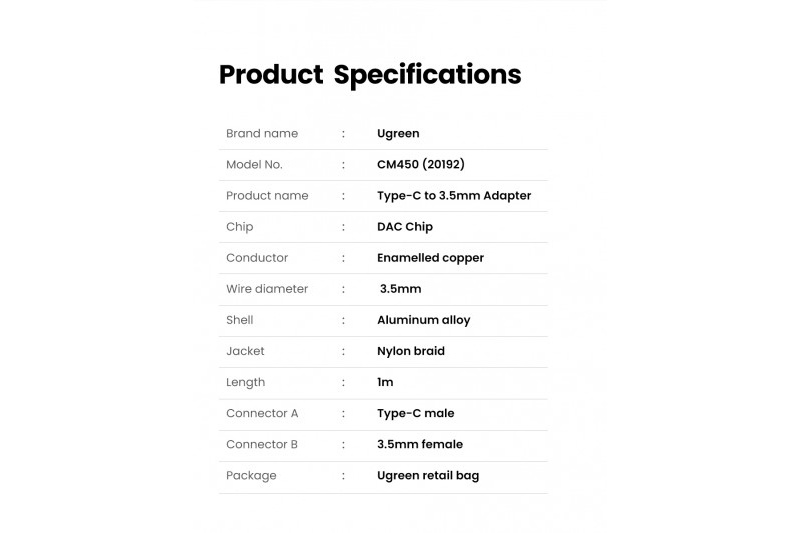This screenshot has height=533, width=800.
Task: Click the Nylon braid value
Action: coord(411,351)
